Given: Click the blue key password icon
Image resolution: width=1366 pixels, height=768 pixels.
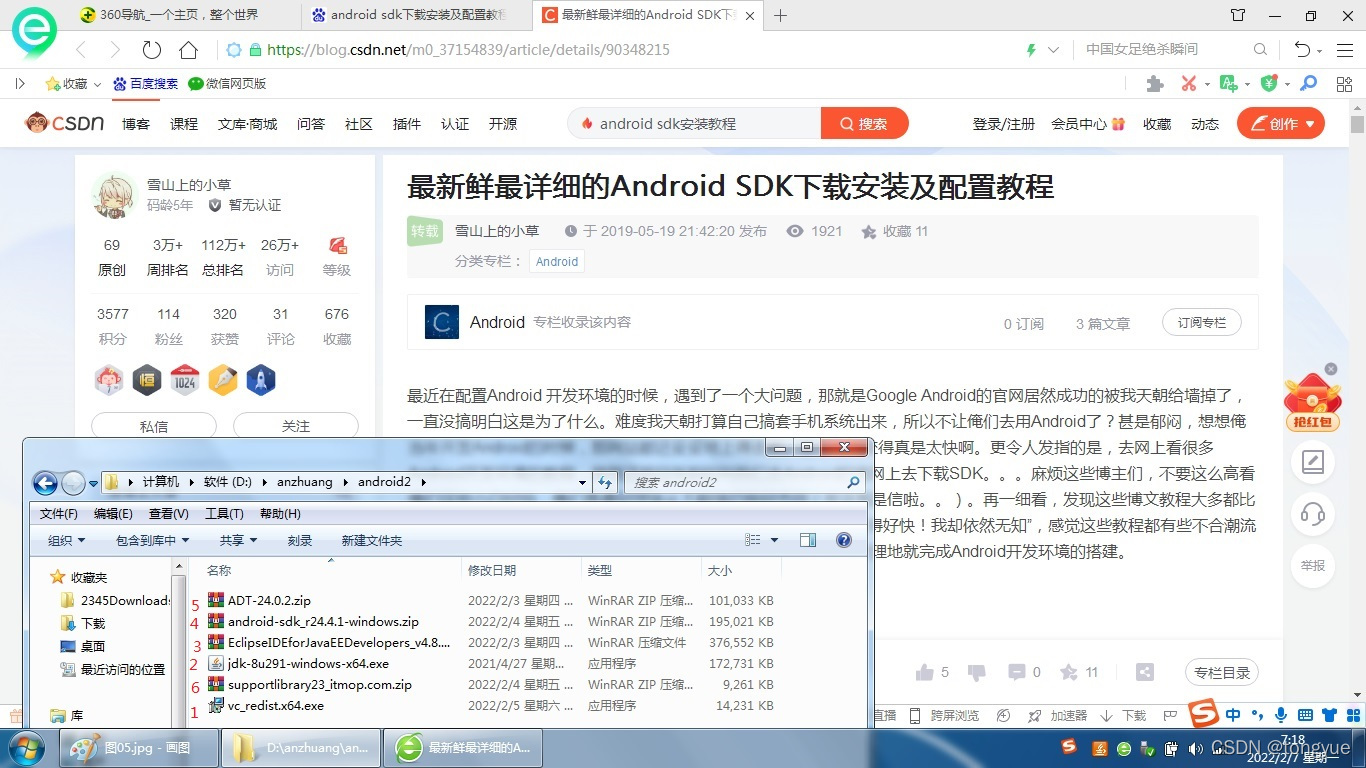Looking at the screenshot, I should tap(1308, 84).
